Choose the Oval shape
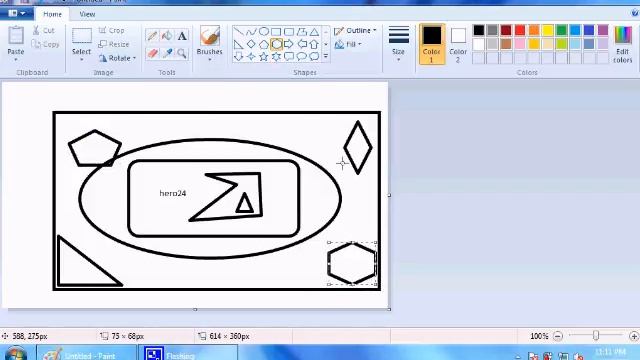640x360 pixels. coord(264,32)
